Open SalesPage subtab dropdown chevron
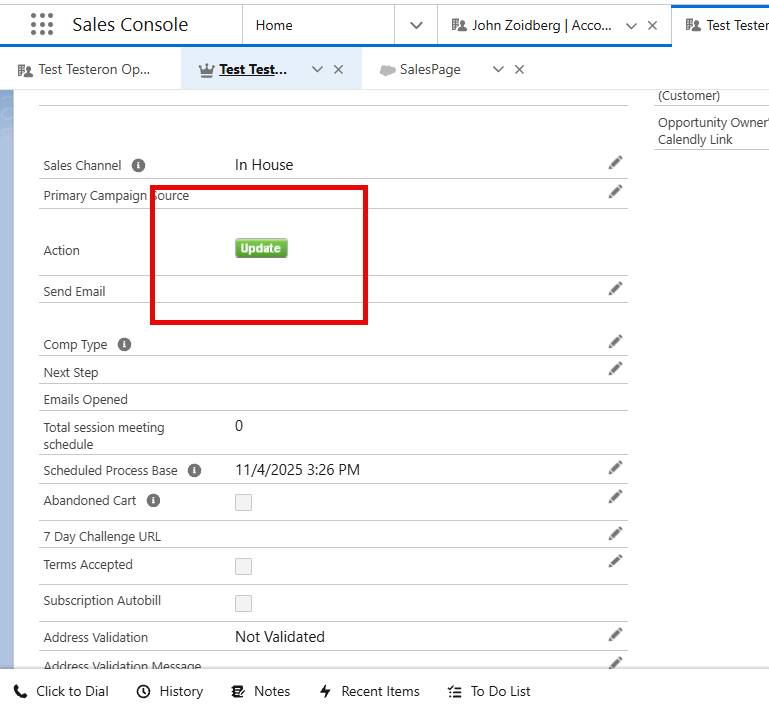This screenshot has height=710, width=769. [498, 69]
